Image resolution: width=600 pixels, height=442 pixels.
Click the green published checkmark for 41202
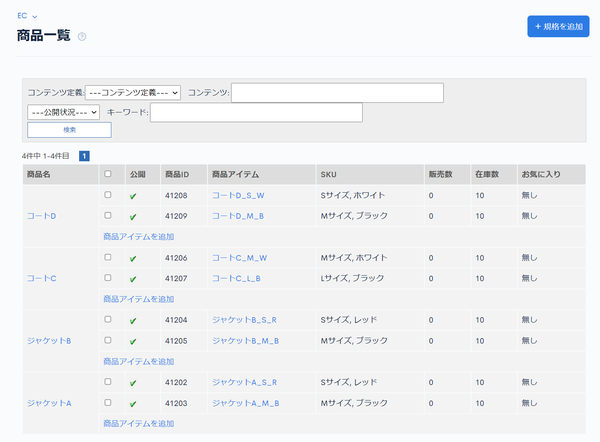(x=133, y=383)
